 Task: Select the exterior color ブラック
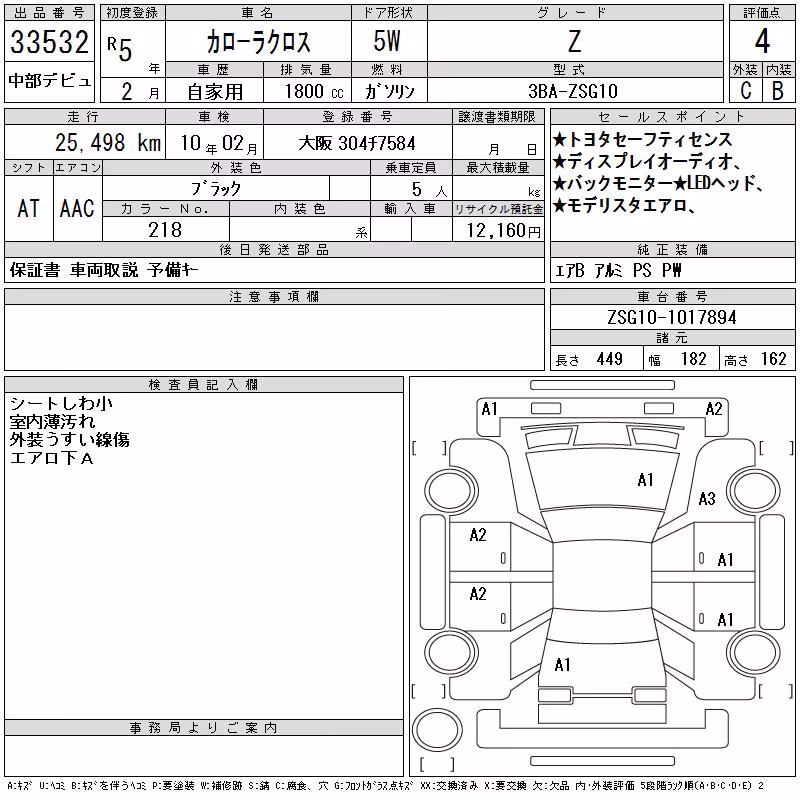[216, 189]
